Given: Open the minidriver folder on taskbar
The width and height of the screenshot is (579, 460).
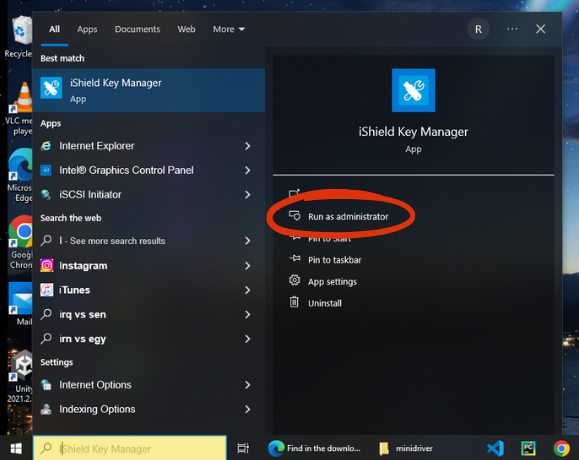Looking at the screenshot, I should point(406,448).
